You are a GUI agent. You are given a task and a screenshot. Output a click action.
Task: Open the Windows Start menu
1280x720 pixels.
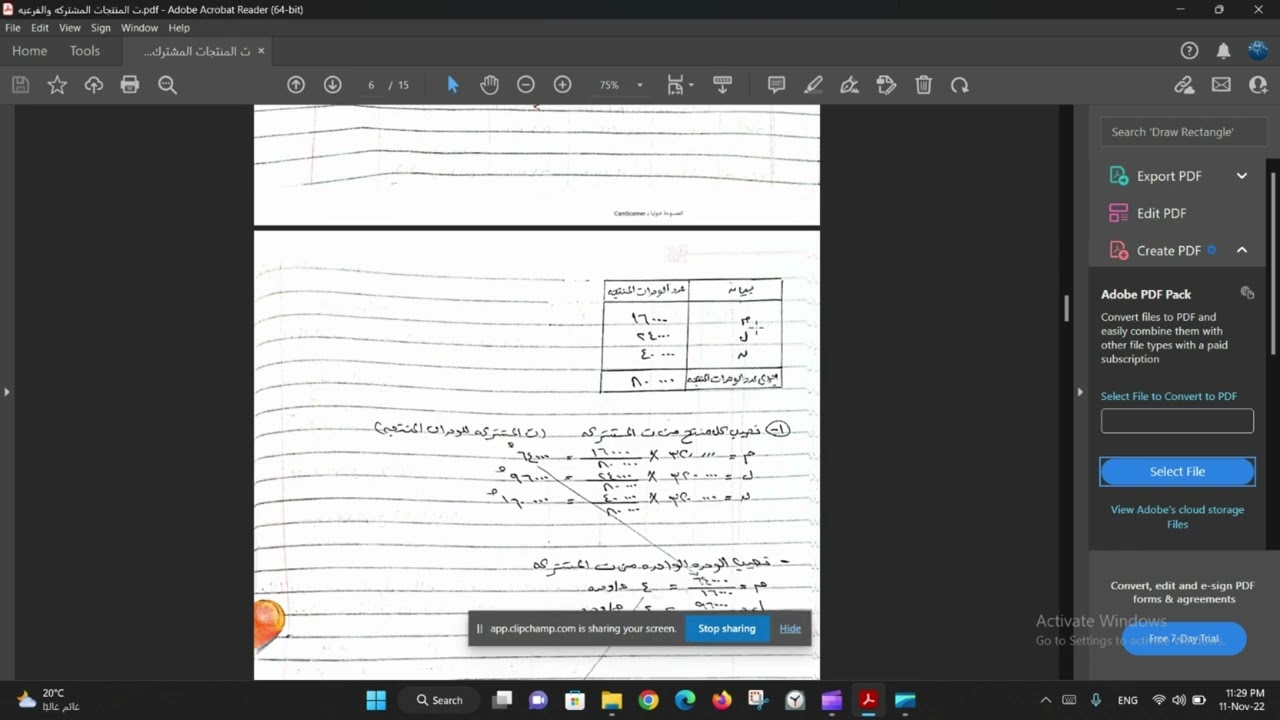376,700
